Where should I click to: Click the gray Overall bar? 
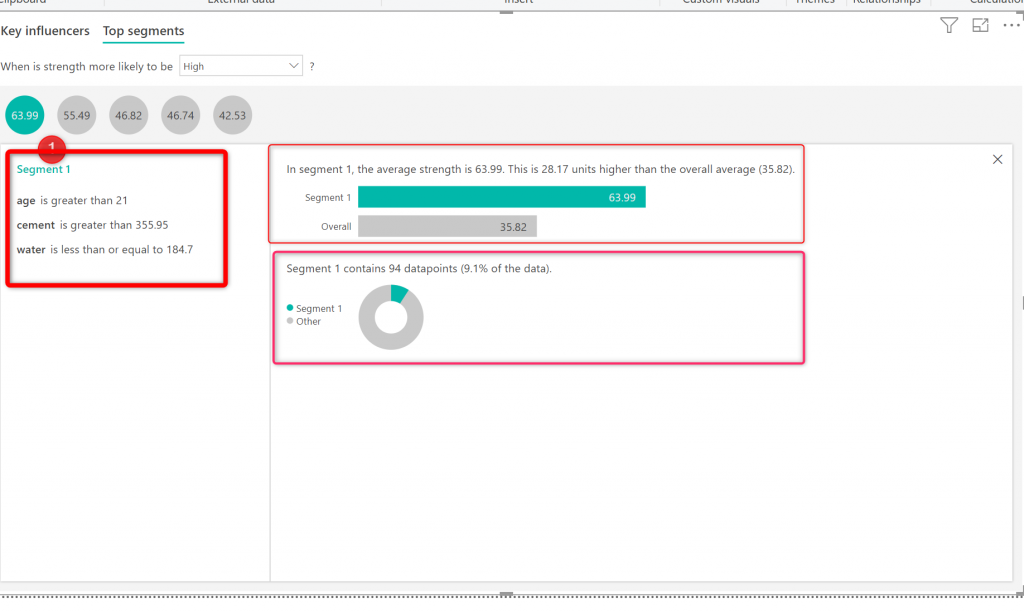(x=447, y=227)
